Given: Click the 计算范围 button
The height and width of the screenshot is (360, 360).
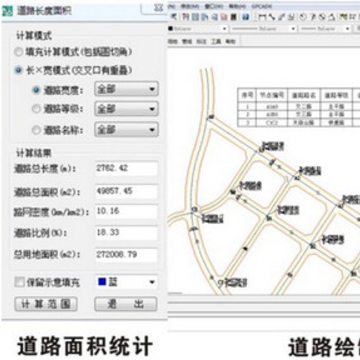Looking at the screenshot, I should pos(46,304).
